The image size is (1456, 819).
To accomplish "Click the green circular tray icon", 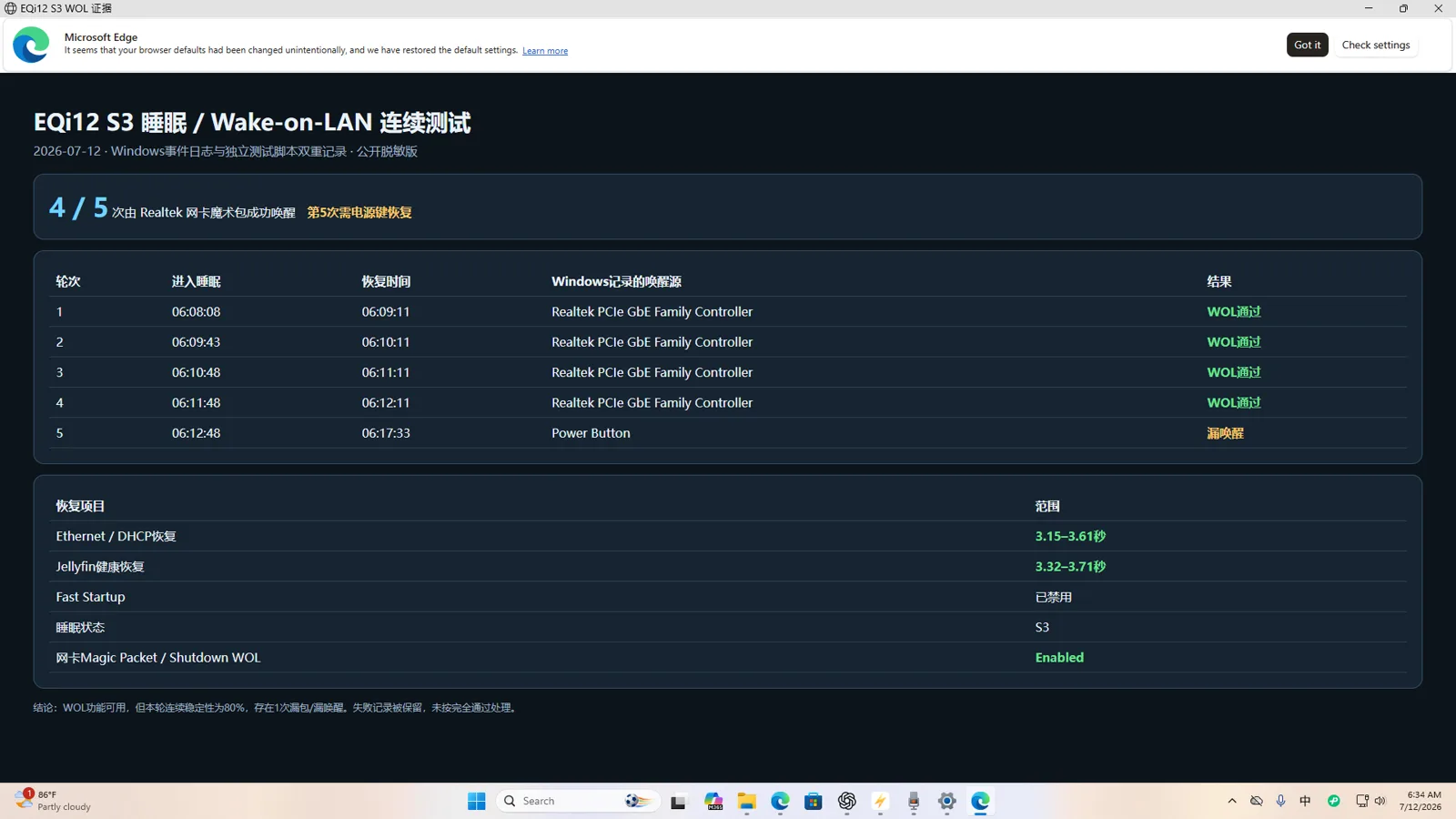I will pos(1333,801).
